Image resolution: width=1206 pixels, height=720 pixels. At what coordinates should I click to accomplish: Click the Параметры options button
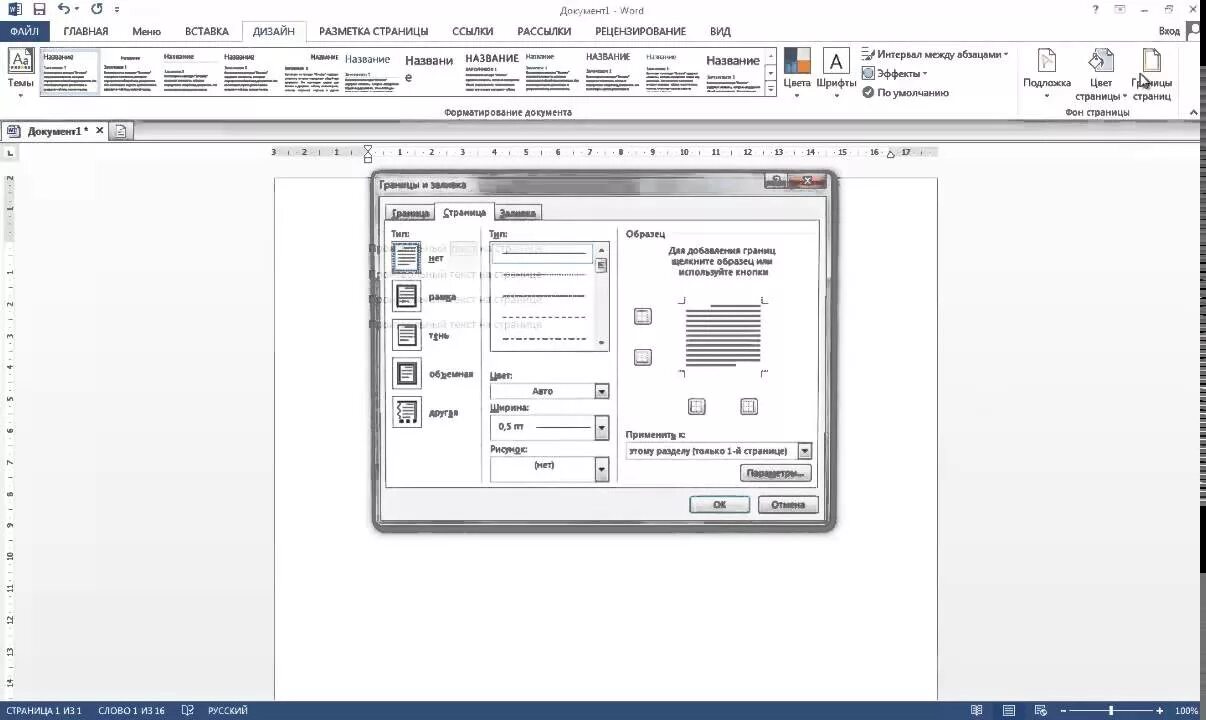[775, 473]
